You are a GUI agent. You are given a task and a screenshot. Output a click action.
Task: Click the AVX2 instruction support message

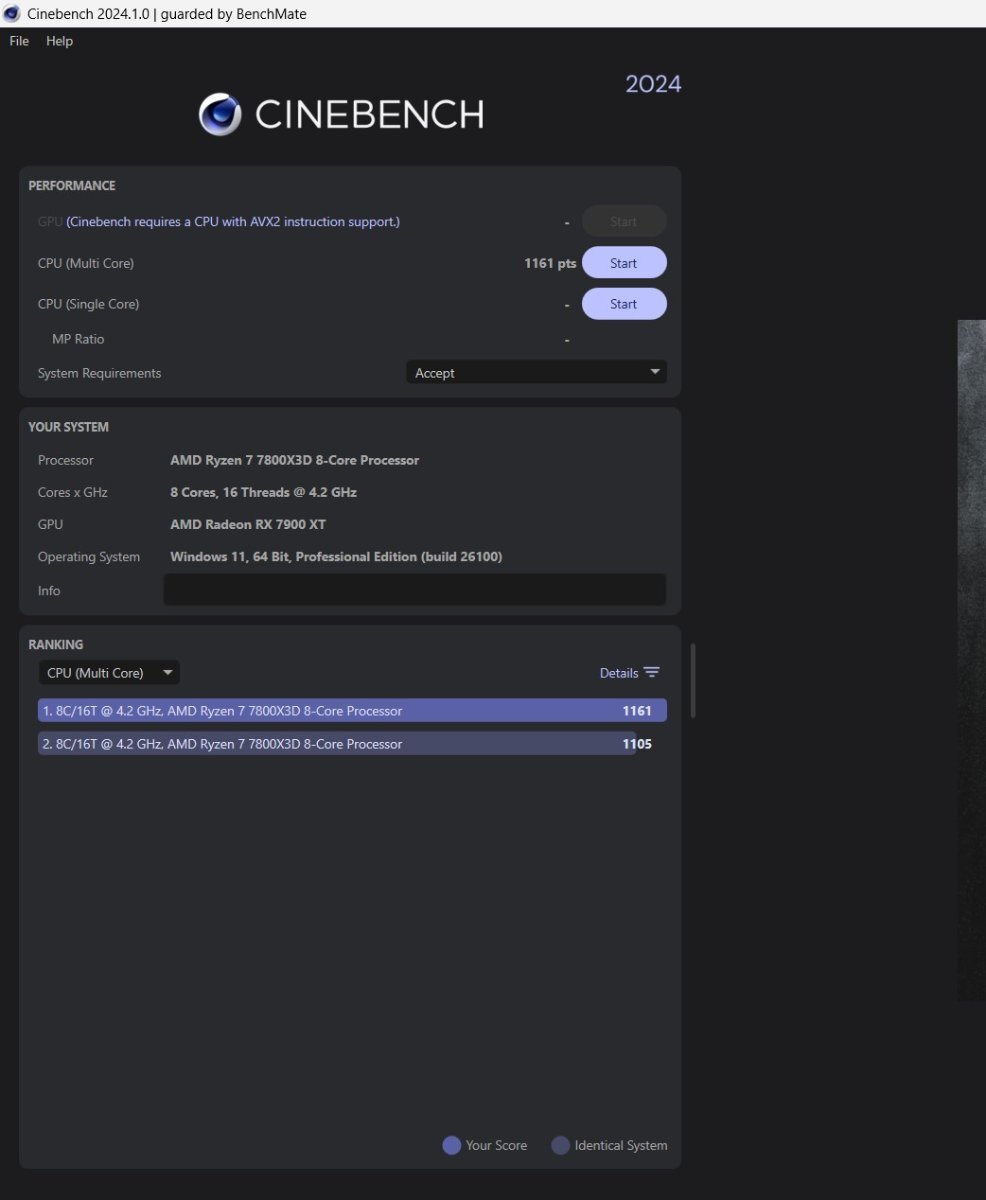point(233,222)
